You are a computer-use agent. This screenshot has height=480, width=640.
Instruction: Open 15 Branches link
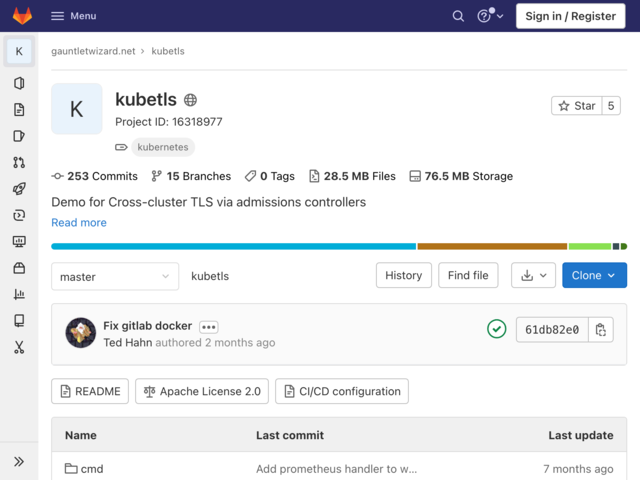click(x=191, y=176)
